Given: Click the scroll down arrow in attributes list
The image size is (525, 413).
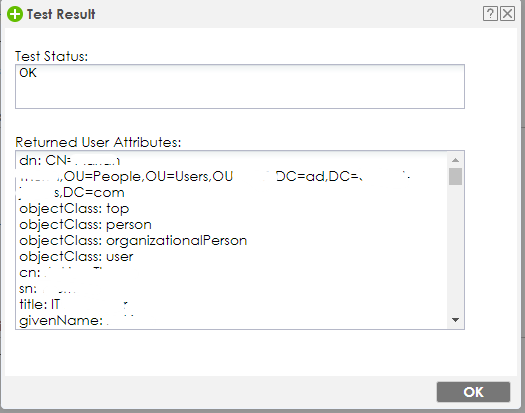Looking at the screenshot, I should tap(455, 320).
